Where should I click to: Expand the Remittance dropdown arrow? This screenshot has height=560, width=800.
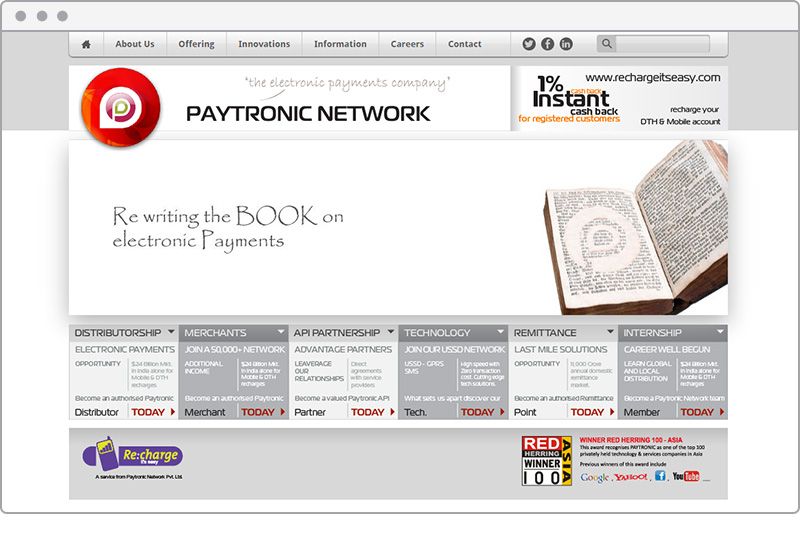click(x=610, y=332)
